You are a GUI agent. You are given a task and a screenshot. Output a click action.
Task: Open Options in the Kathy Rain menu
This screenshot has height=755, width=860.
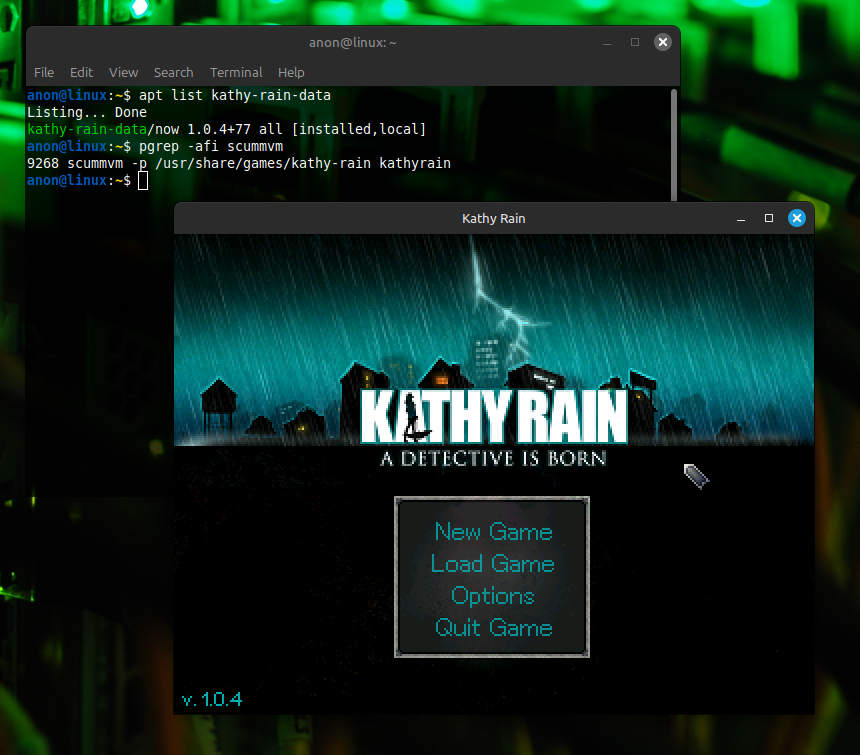coord(493,596)
